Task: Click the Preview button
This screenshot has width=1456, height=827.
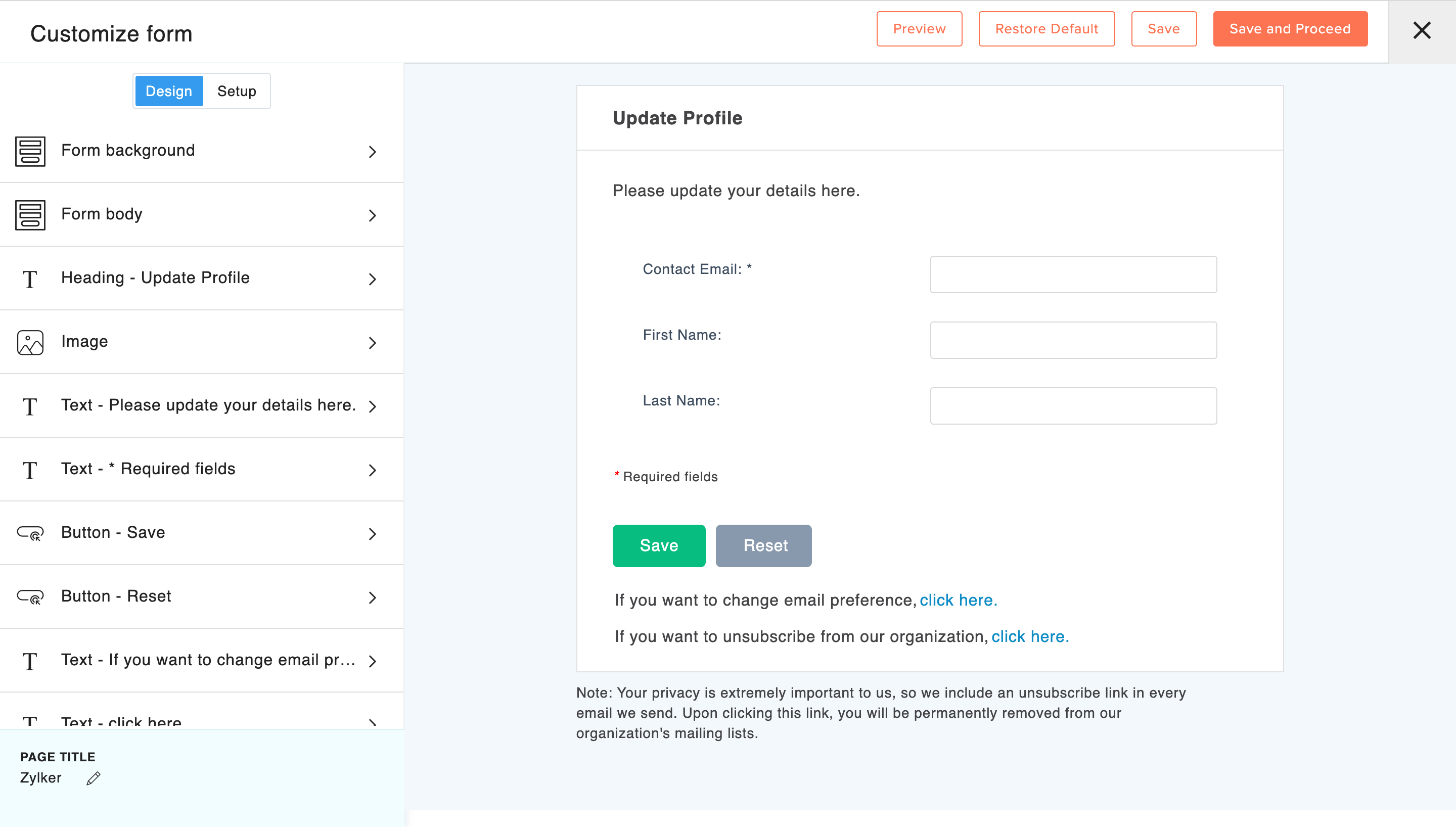Action: pyautogui.click(x=919, y=29)
